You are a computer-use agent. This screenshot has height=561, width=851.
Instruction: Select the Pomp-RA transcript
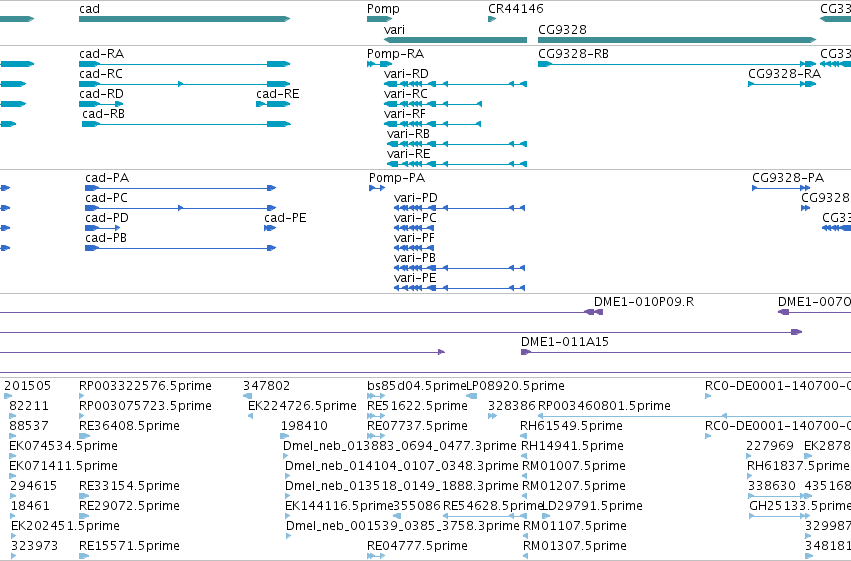379,64
